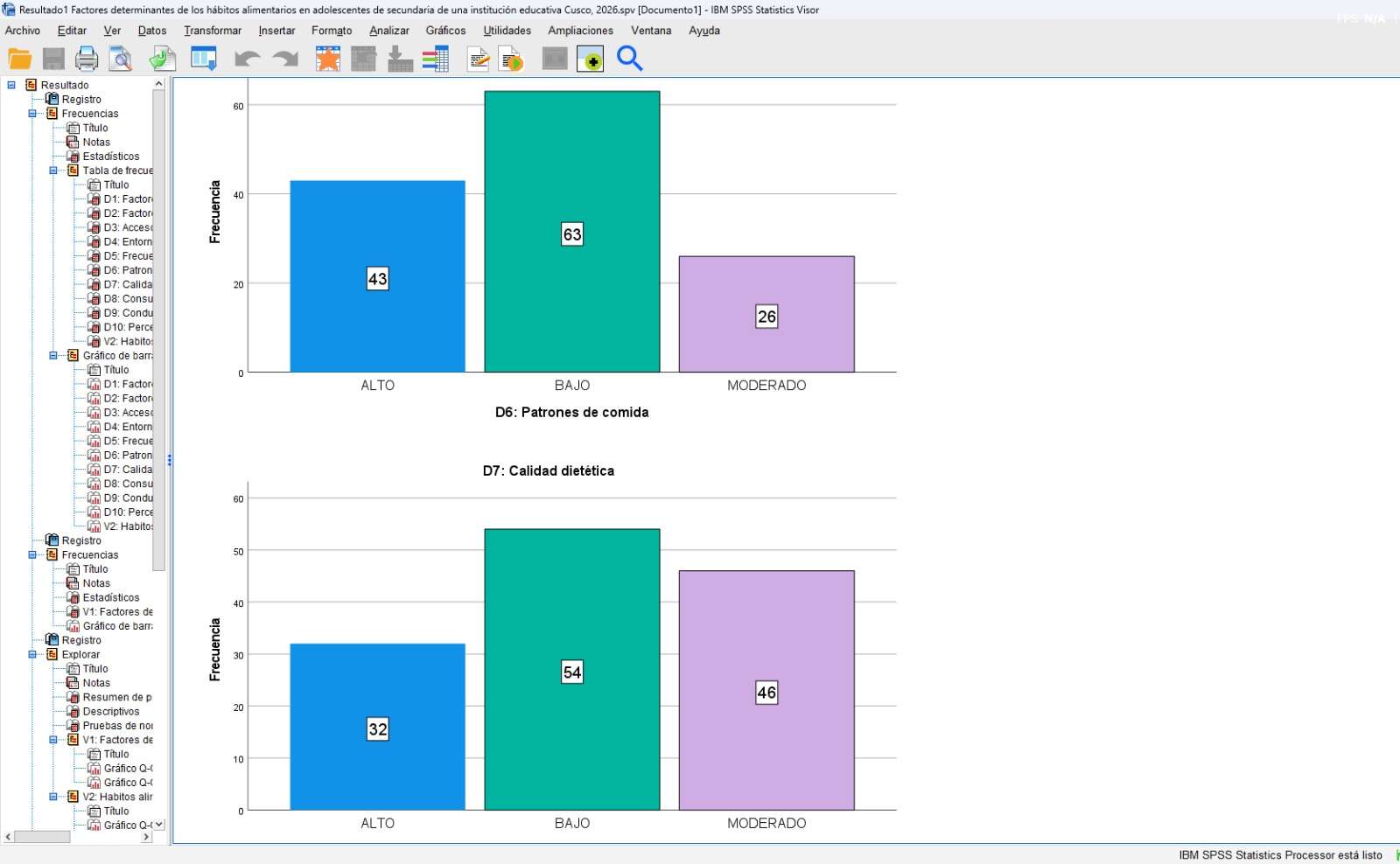Click the Undo arrow icon
1400x864 pixels.
pyautogui.click(x=248, y=59)
